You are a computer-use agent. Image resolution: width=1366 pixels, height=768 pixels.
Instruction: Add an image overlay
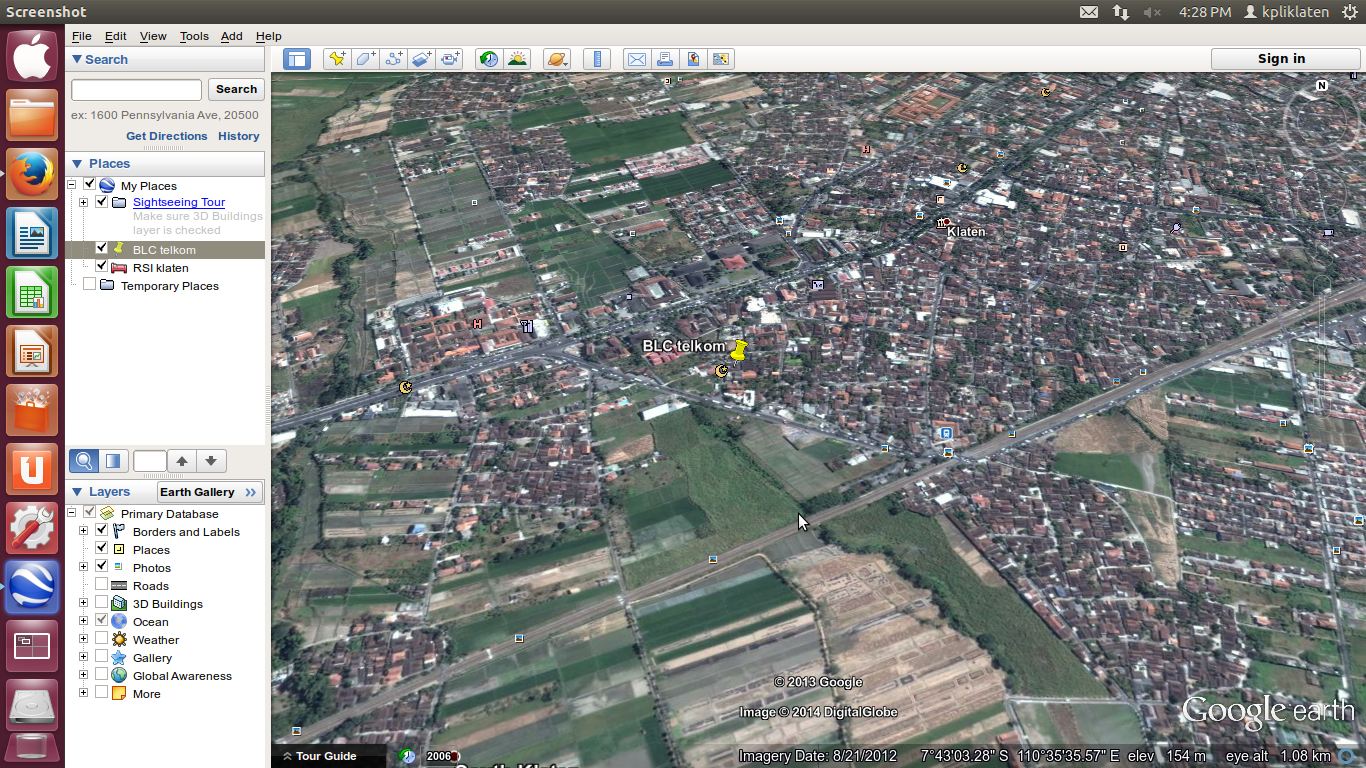click(x=421, y=59)
